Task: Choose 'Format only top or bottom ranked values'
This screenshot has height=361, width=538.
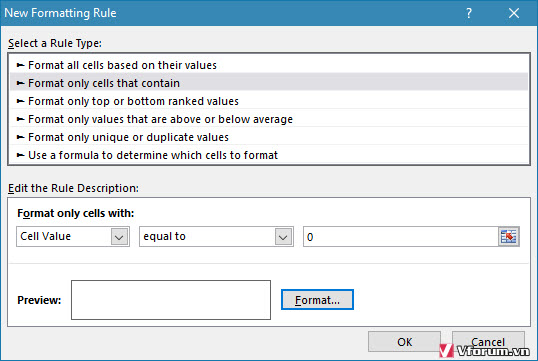Action: [269, 101]
